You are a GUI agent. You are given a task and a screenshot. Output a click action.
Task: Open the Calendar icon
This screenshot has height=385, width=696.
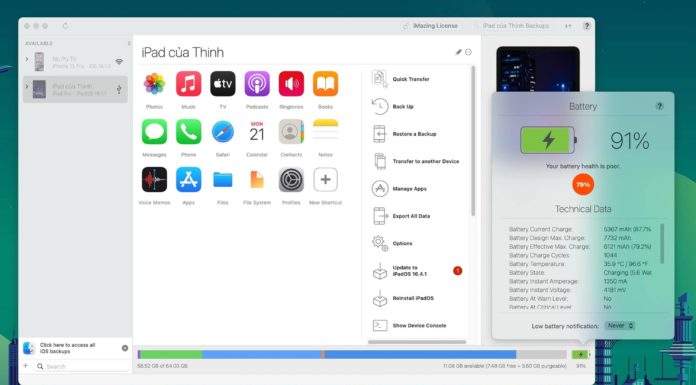tap(257, 131)
